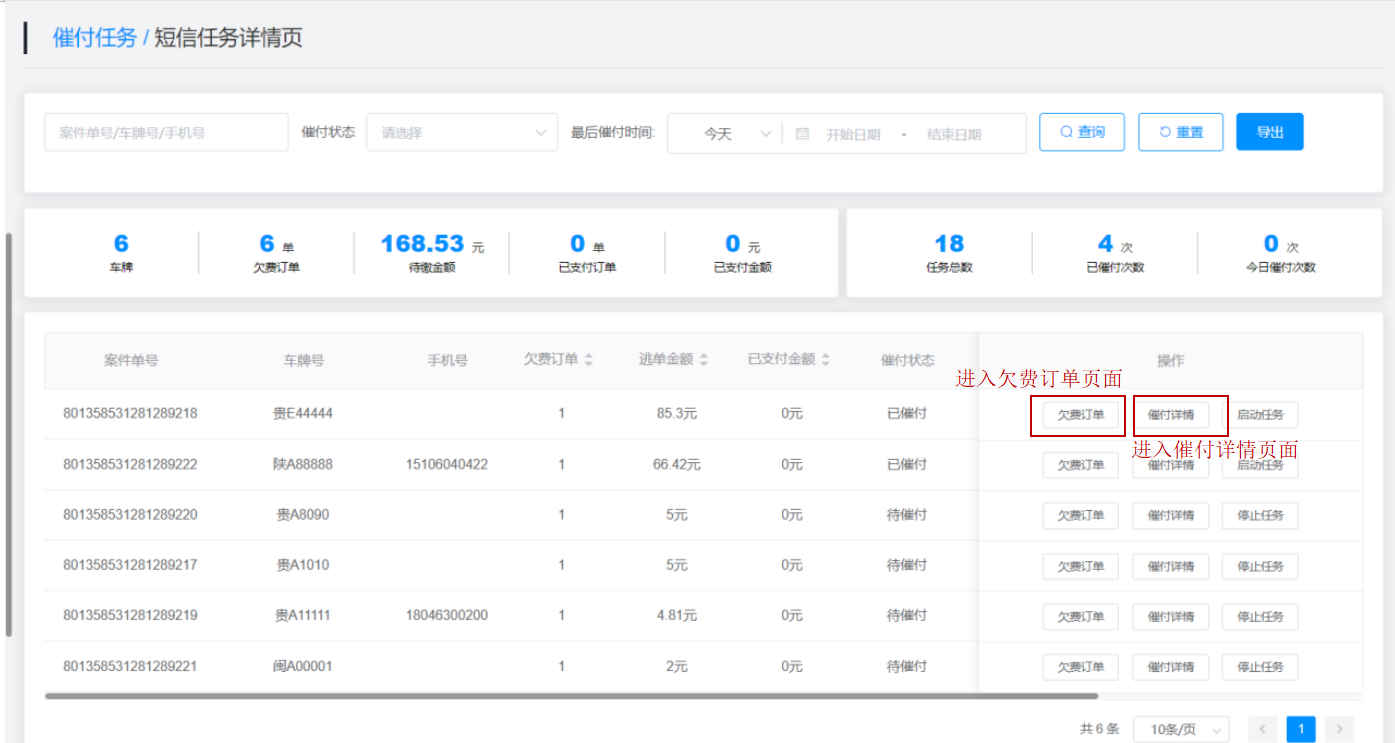Open the 催付状态 status dropdown
1395x743 pixels.
[462, 133]
